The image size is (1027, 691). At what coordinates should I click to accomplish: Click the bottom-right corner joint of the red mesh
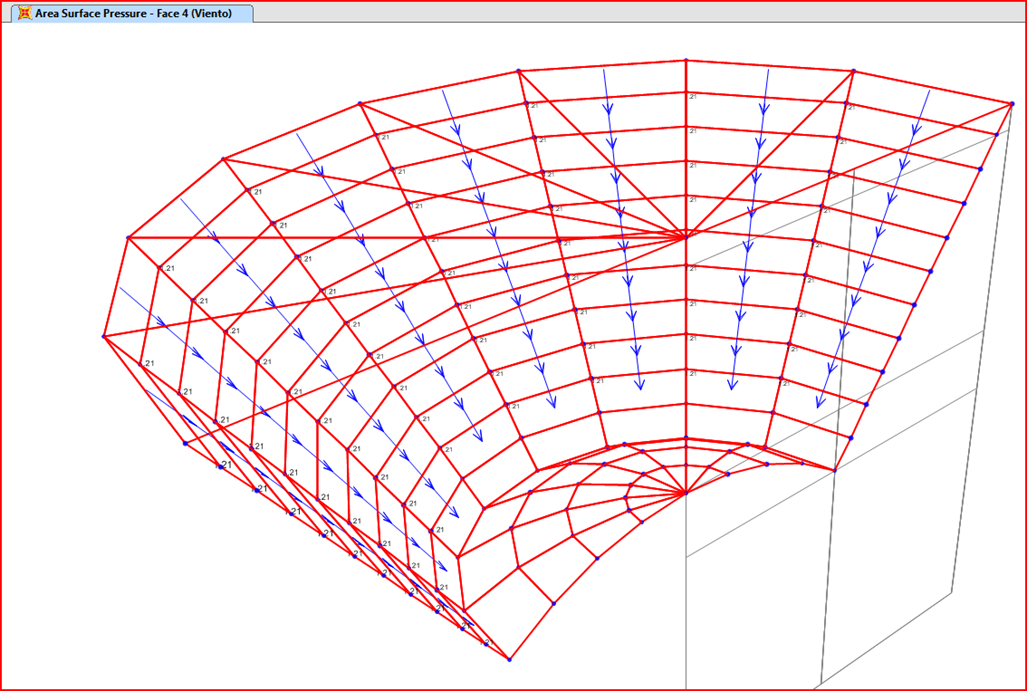coord(834,470)
